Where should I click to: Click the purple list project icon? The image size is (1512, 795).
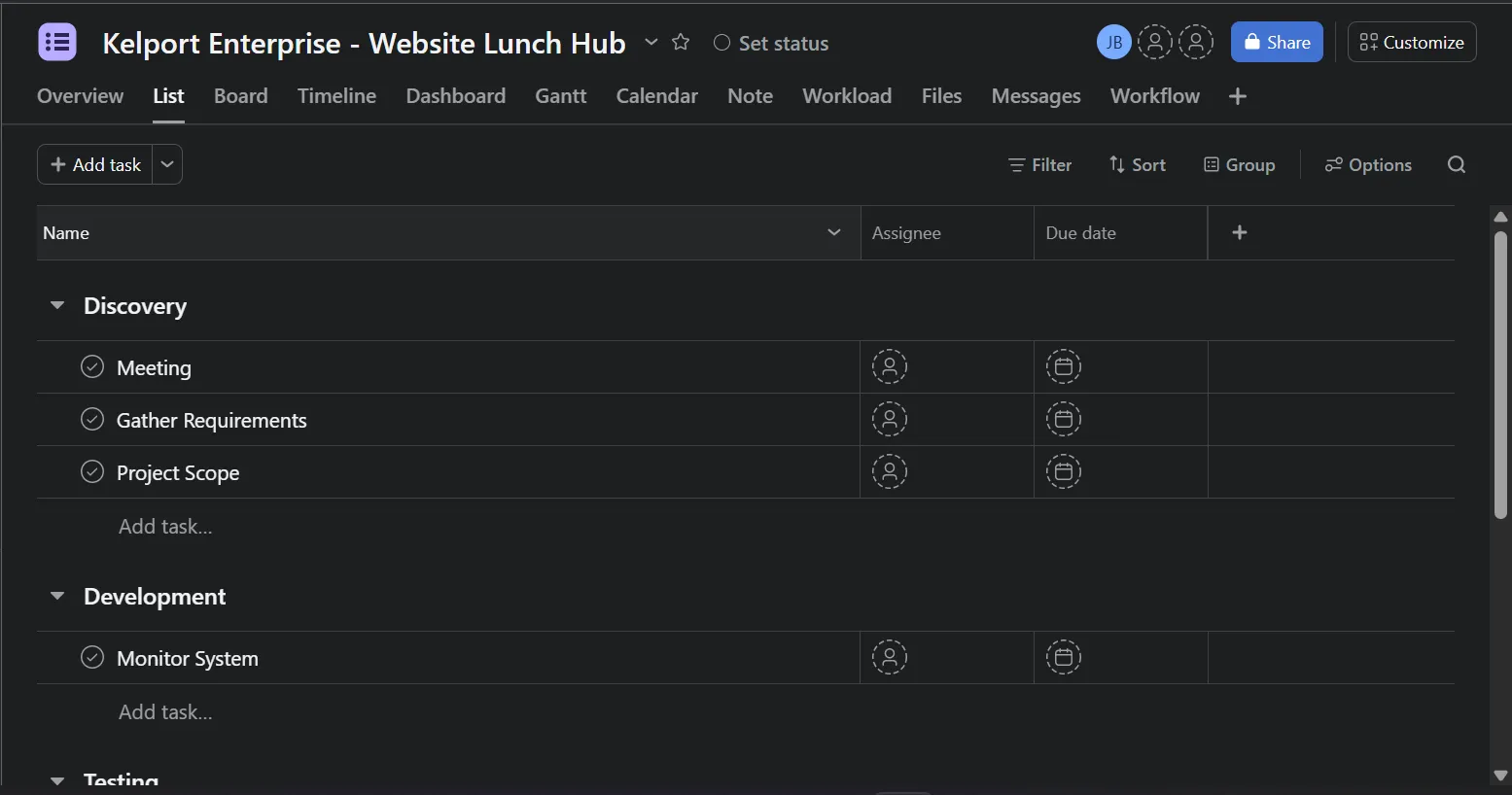[x=57, y=42]
